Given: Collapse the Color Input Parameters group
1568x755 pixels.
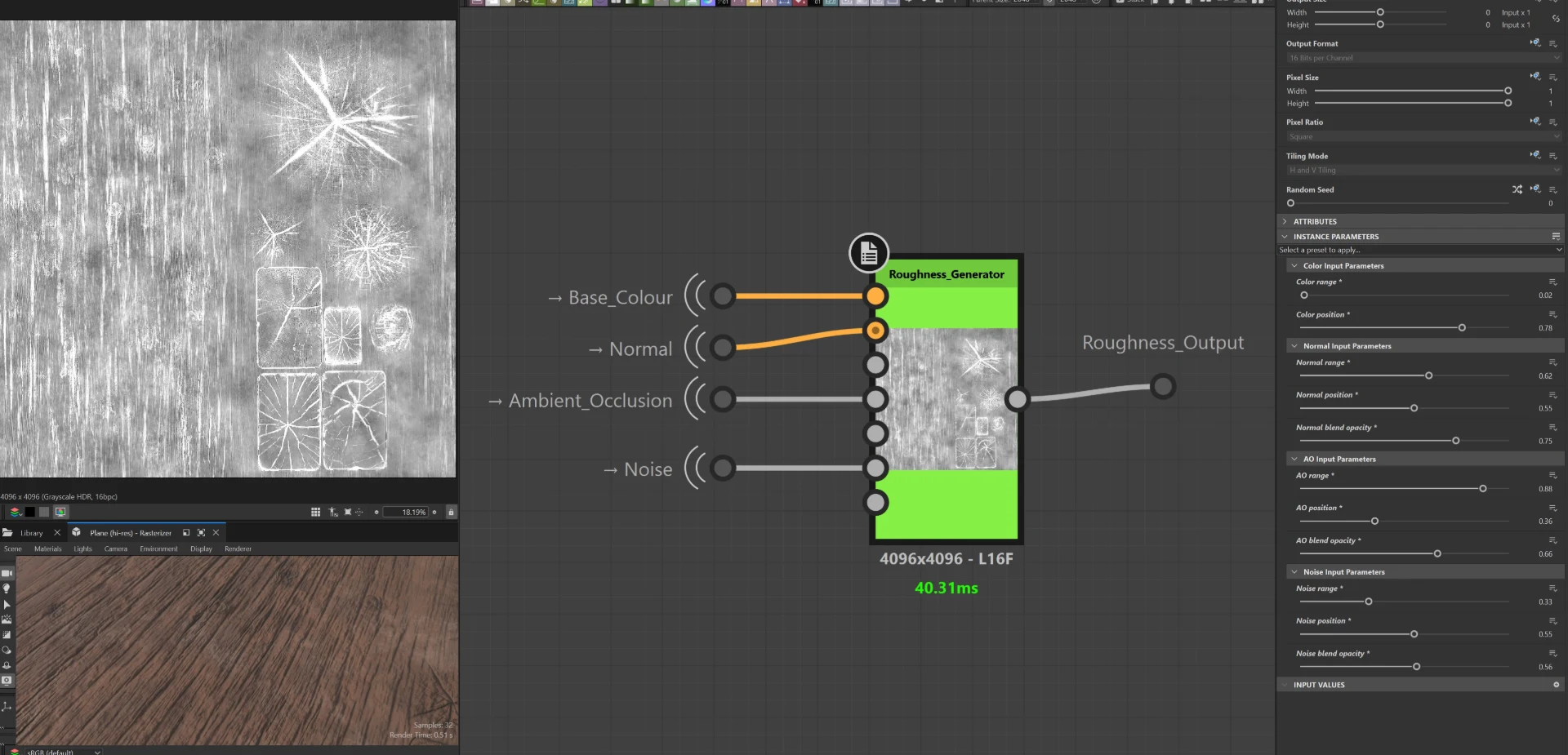Looking at the screenshot, I should (x=1294, y=266).
